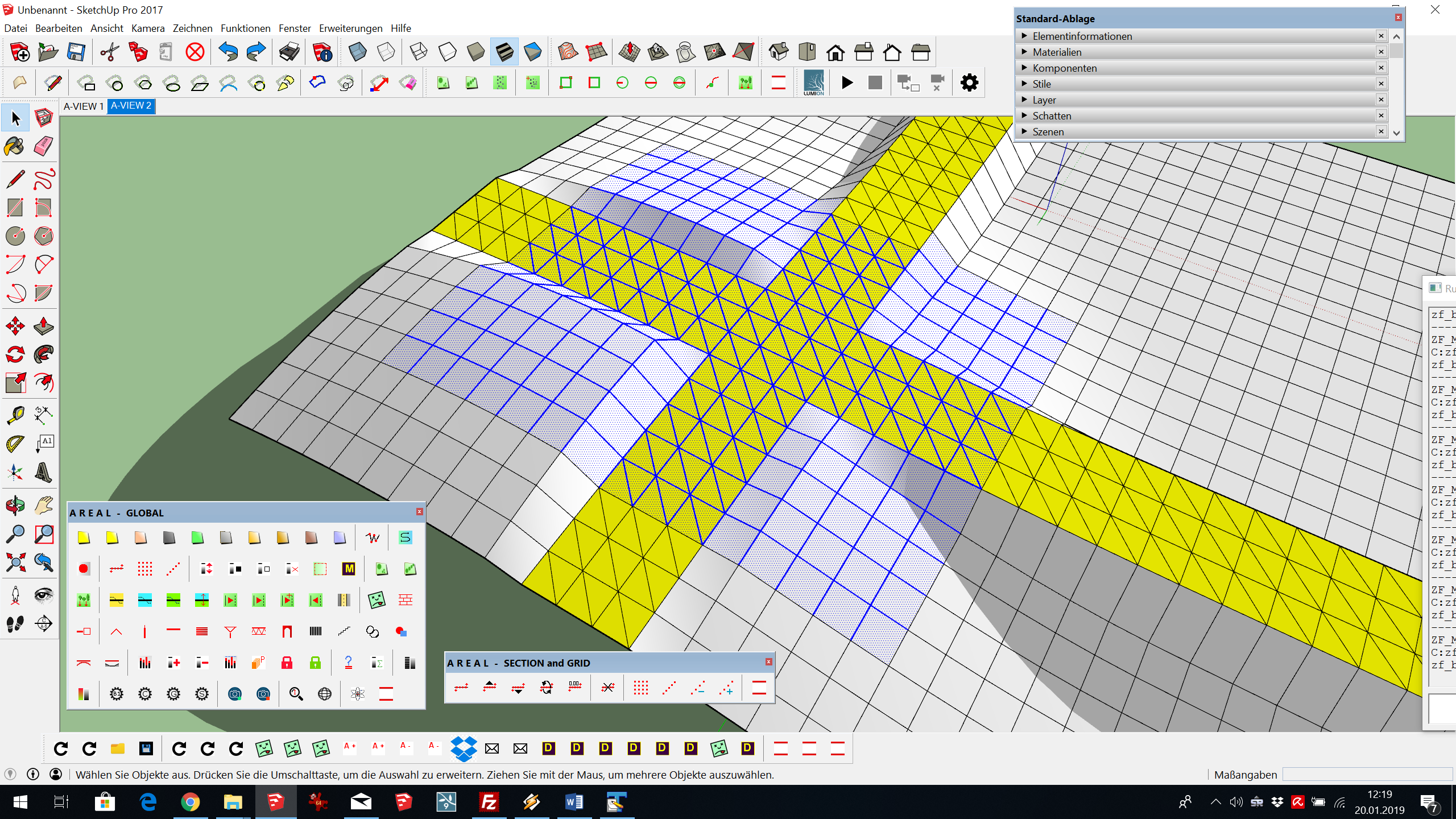The height and width of the screenshot is (819, 1456).
Task: Click the settings gear in toolbar
Action: click(969, 83)
